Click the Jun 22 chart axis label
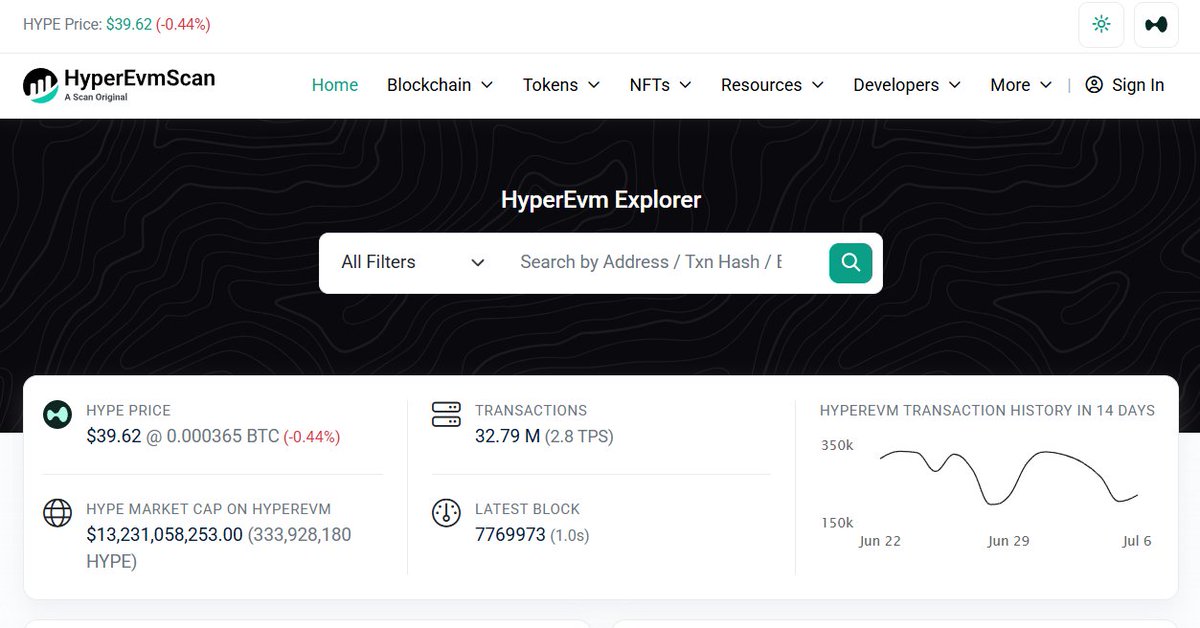Screen dimensions: 1200x628 pyautogui.click(x=880, y=541)
